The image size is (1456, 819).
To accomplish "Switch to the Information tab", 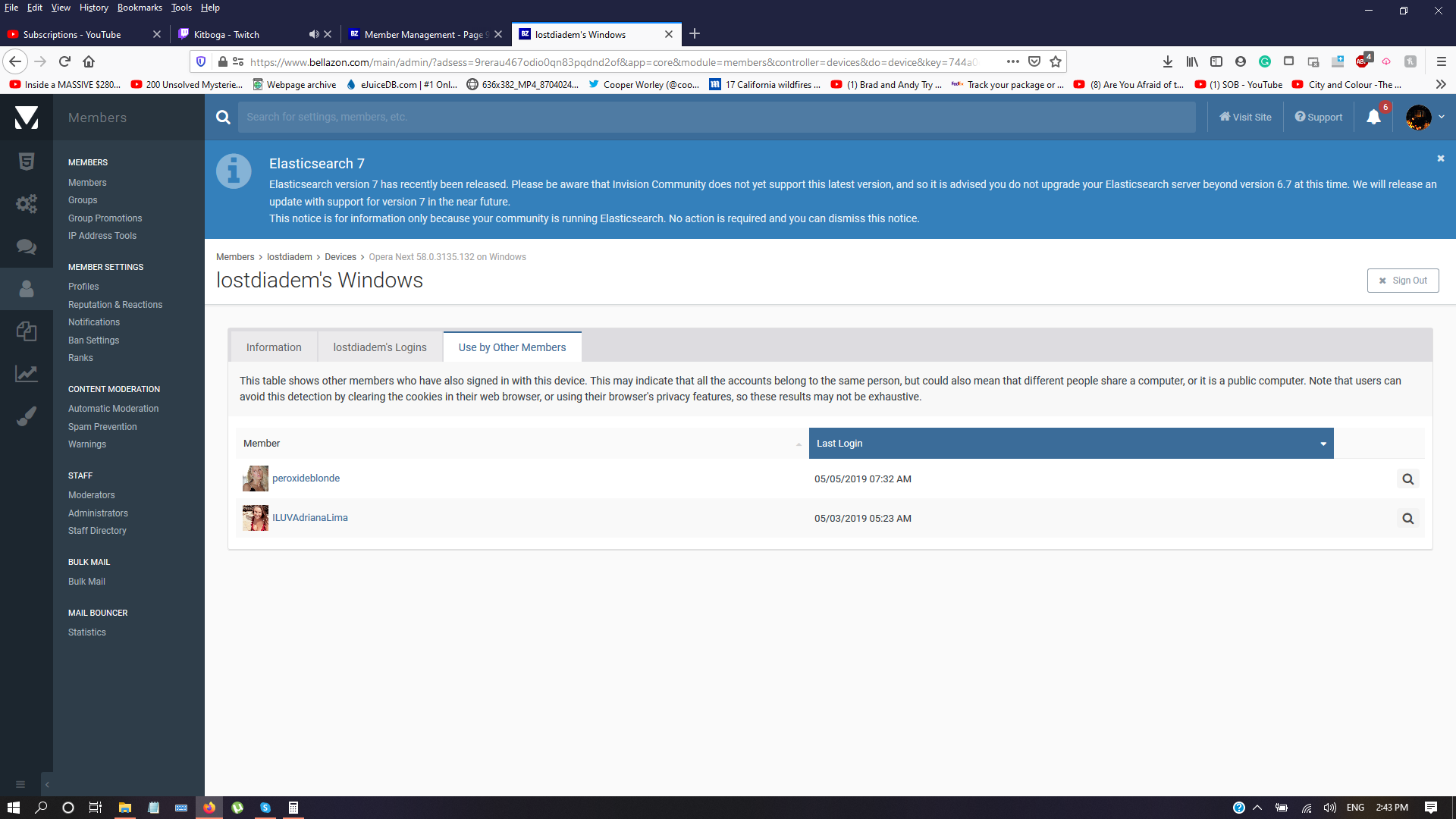I will pos(274,347).
